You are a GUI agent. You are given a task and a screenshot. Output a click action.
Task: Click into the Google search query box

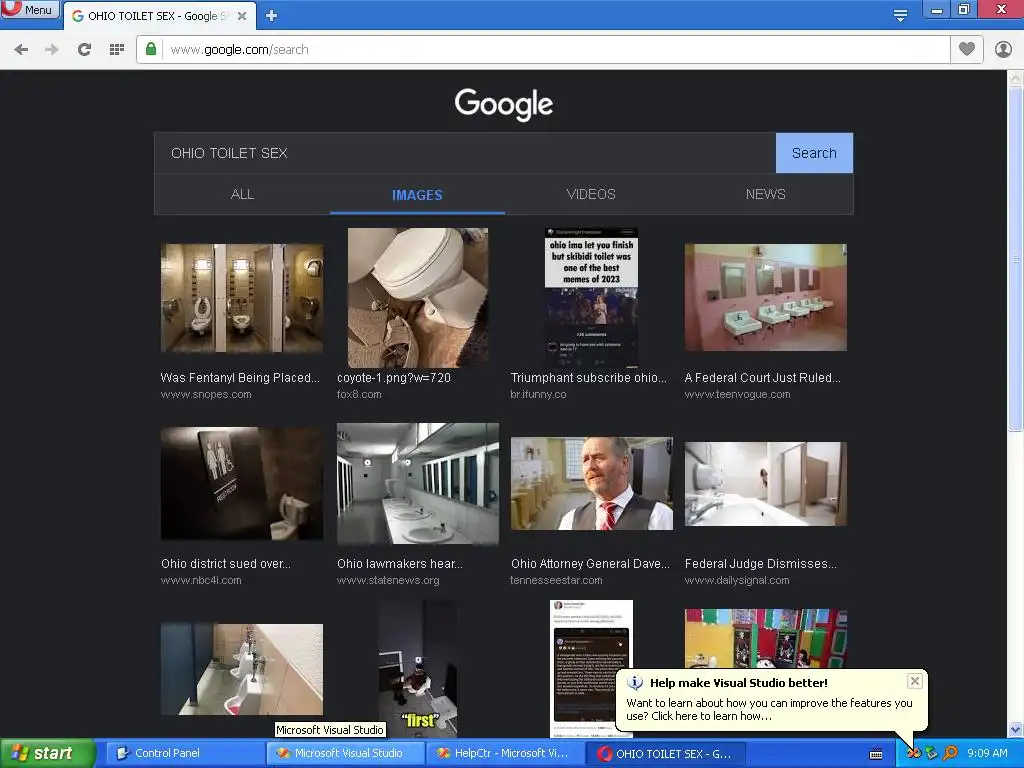click(465, 153)
